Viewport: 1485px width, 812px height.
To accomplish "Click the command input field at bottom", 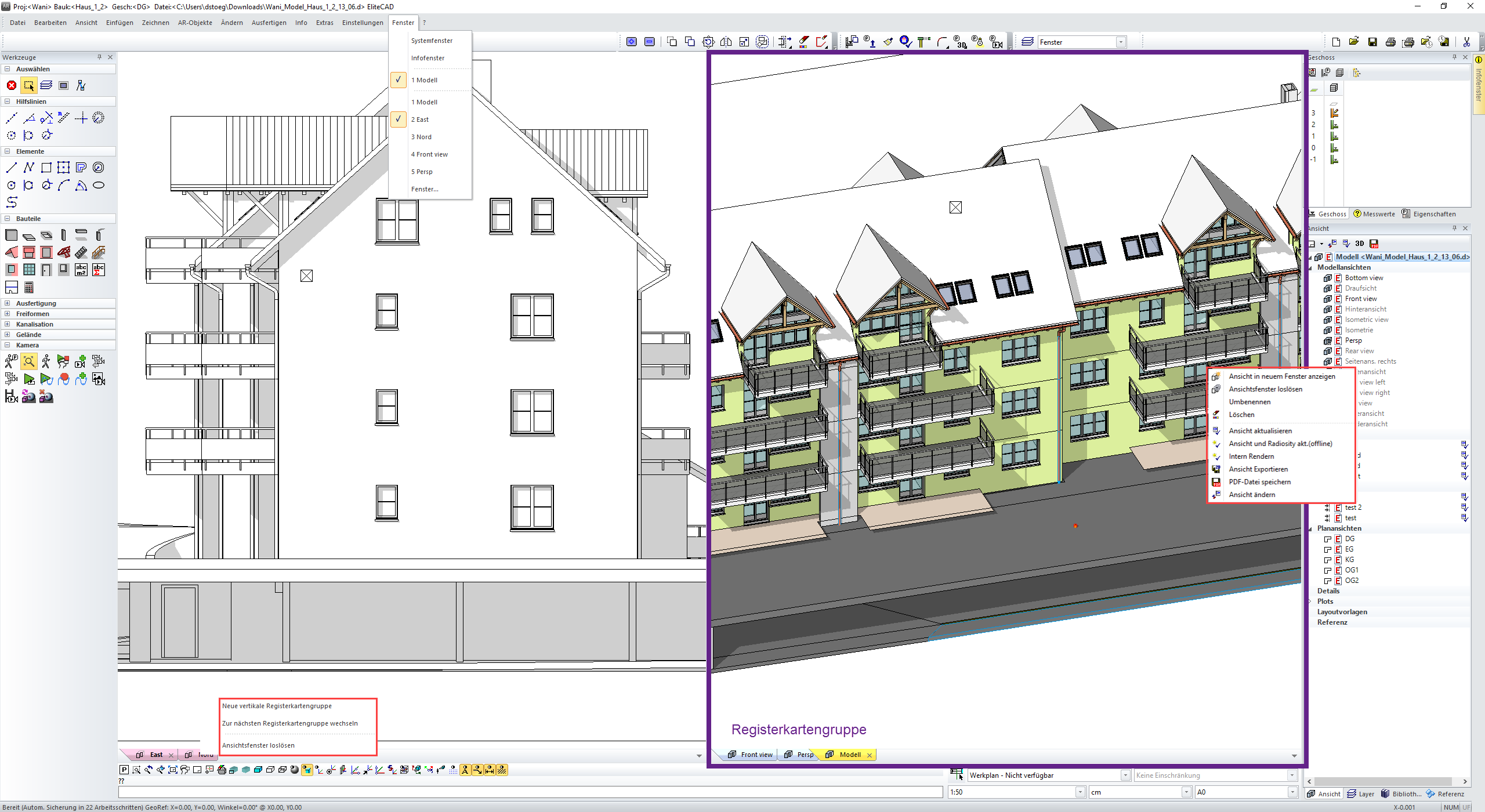I will click(530, 792).
